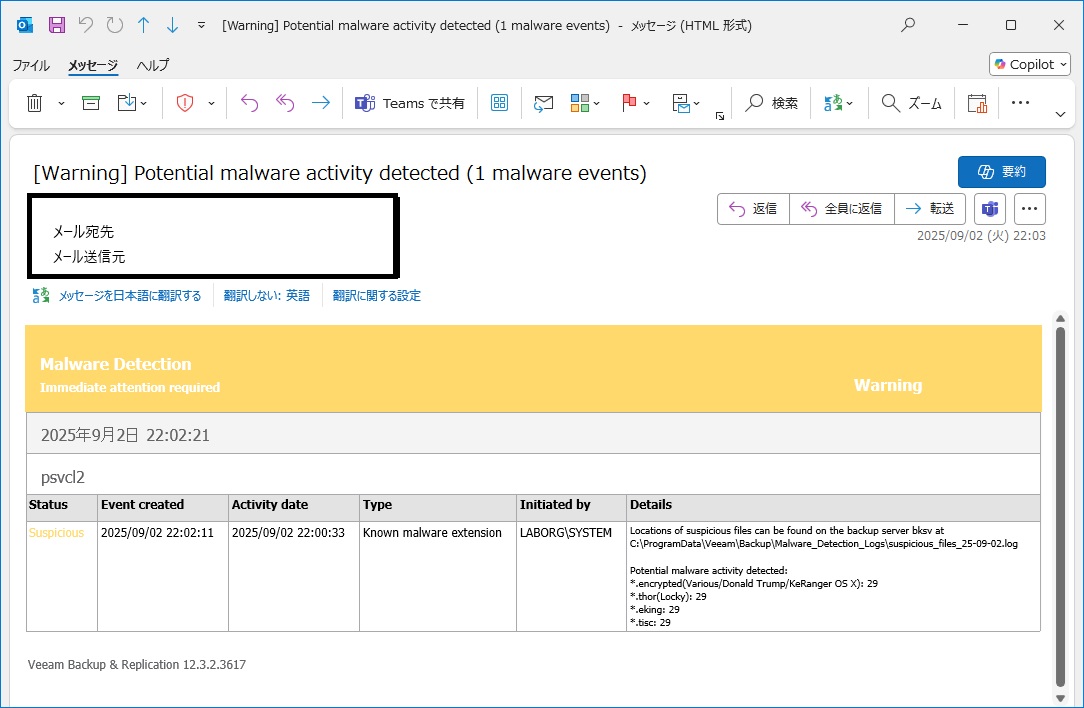Open the report/block shield dropdown arrow

211,103
